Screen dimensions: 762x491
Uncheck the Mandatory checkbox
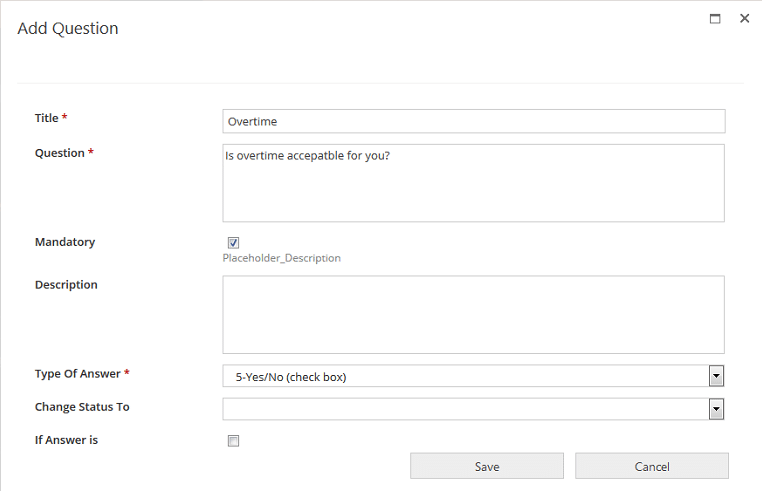233,243
